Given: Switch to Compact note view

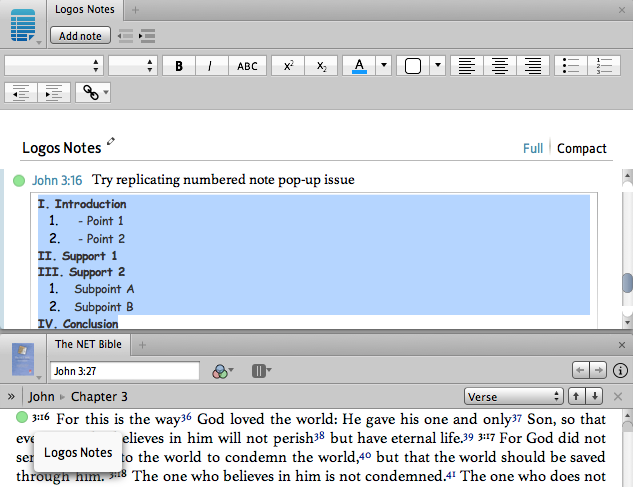Looking at the screenshot, I should [581, 149].
